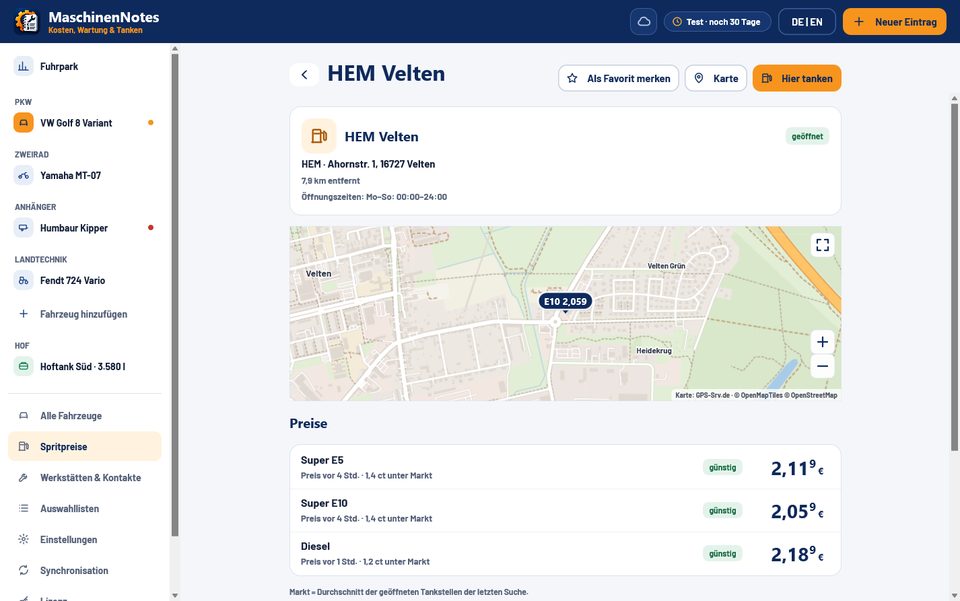Click the Hier tanken button
This screenshot has height=601, width=960.
click(x=797, y=78)
